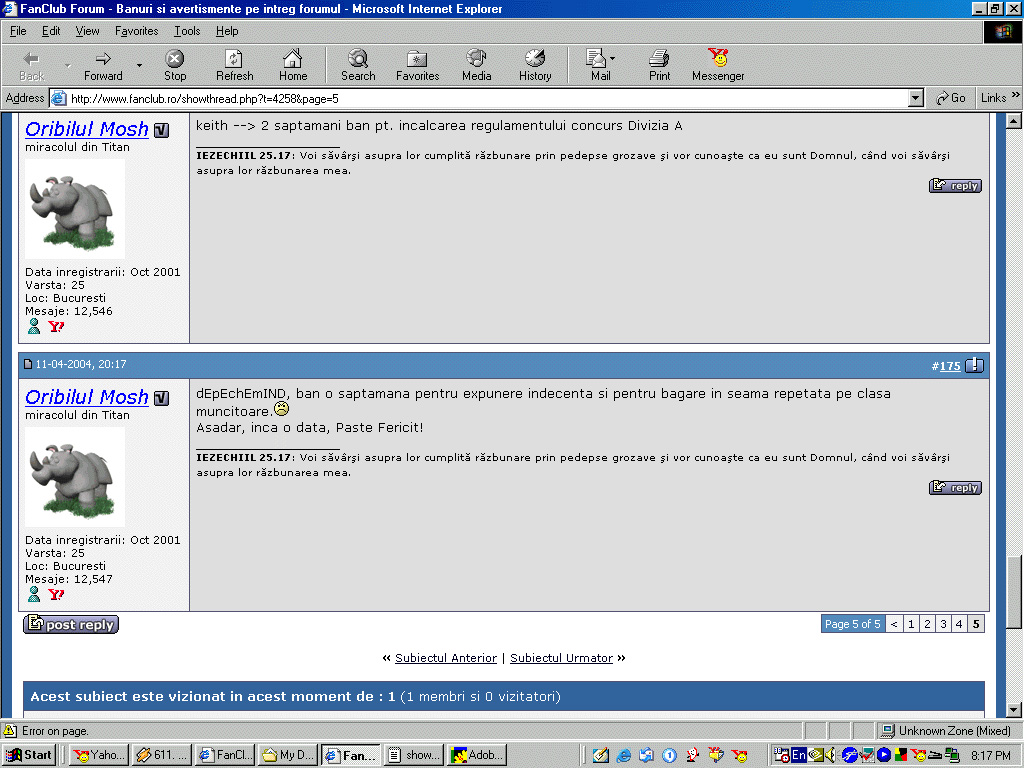Open the Tools menu
This screenshot has height=768, width=1024.
click(x=187, y=31)
